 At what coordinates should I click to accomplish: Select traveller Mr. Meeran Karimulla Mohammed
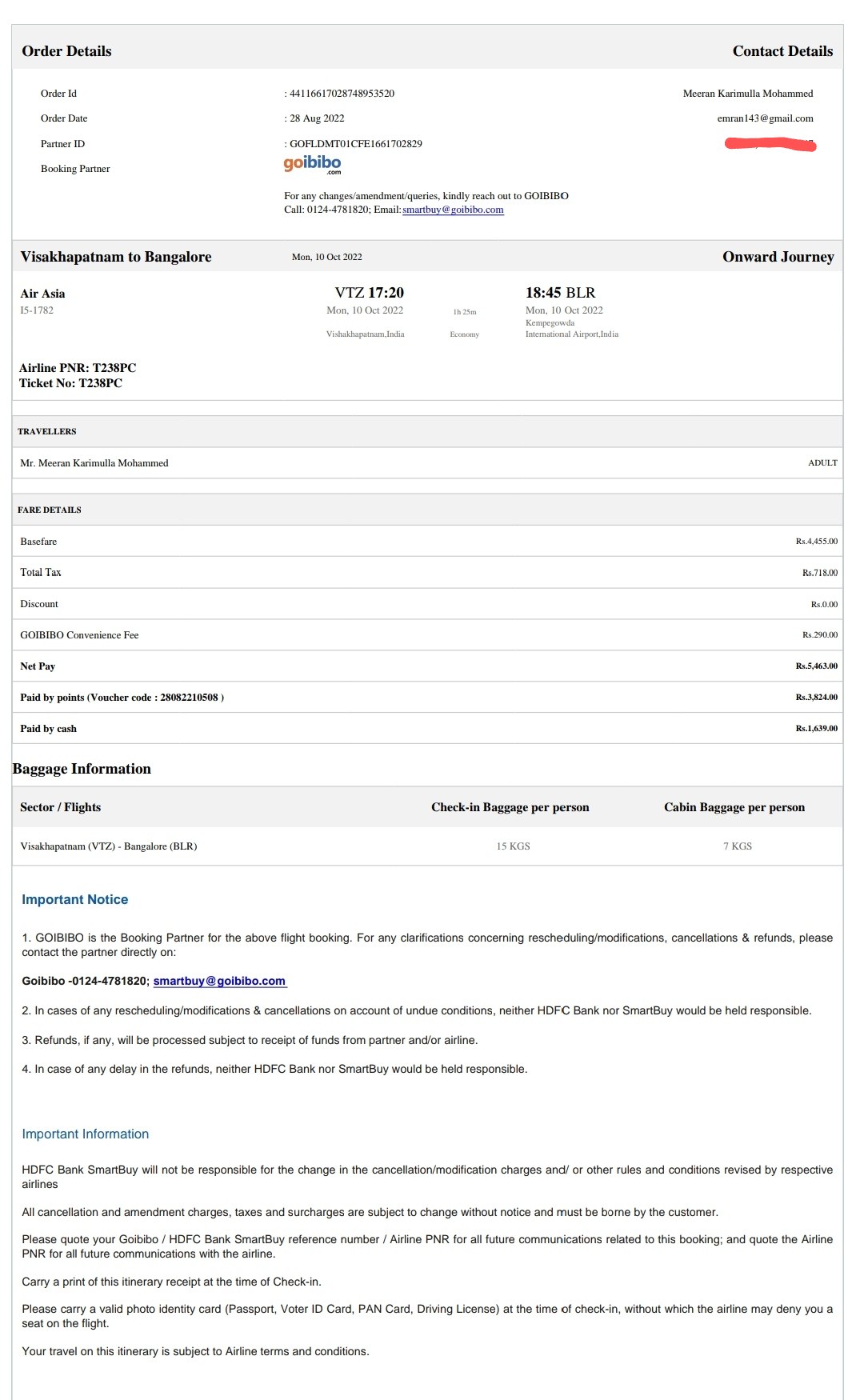tap(94, 463)
